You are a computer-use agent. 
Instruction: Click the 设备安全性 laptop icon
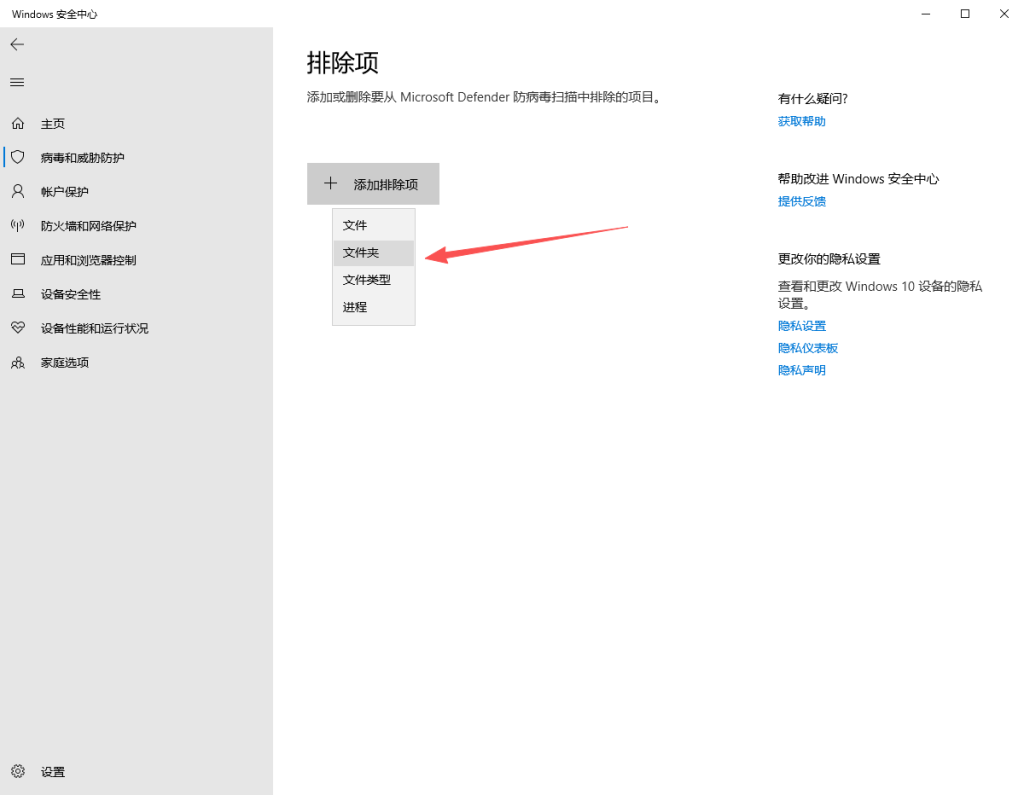[17, 294]
